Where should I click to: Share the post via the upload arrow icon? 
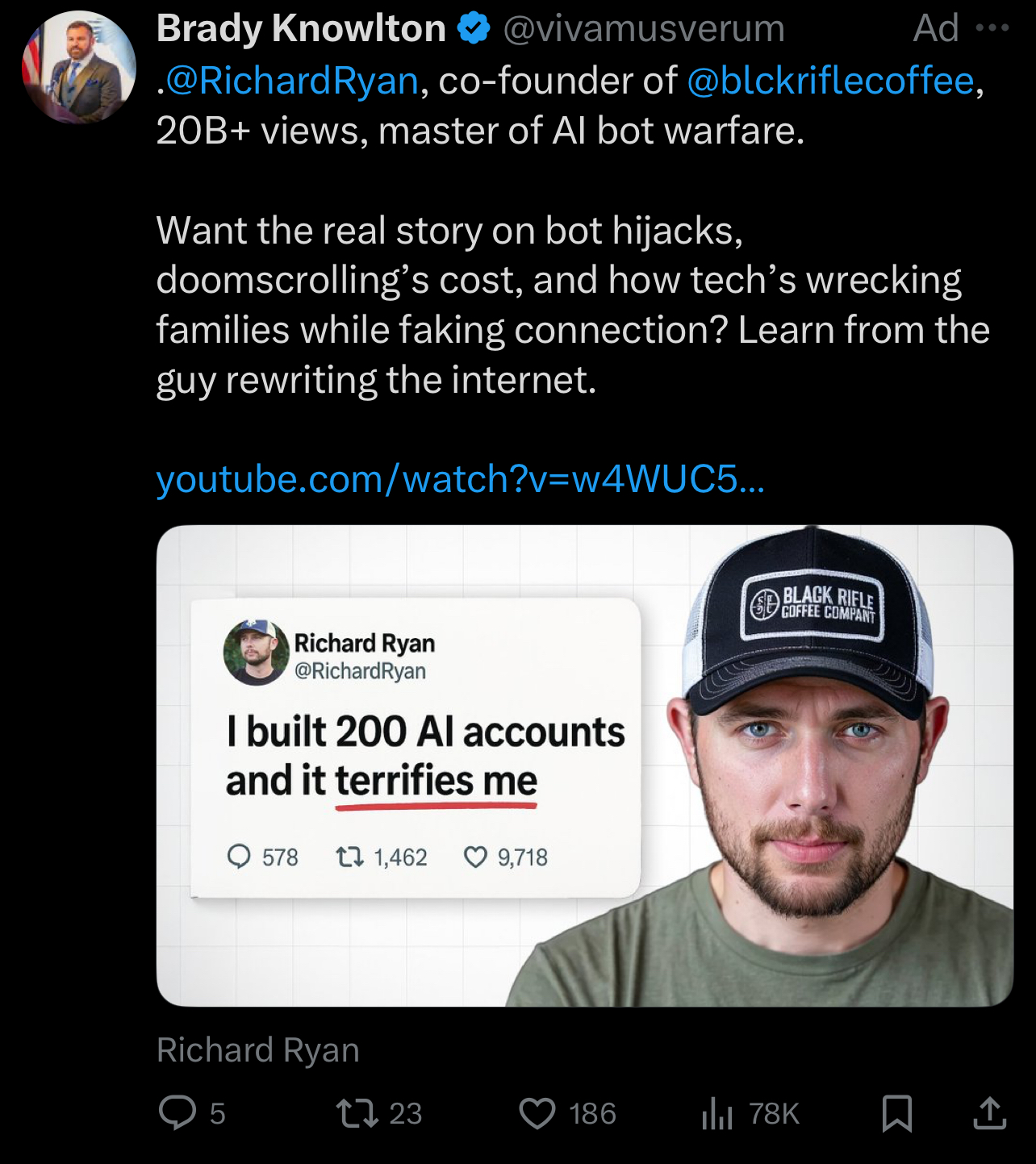click(x=989, y=1113)
